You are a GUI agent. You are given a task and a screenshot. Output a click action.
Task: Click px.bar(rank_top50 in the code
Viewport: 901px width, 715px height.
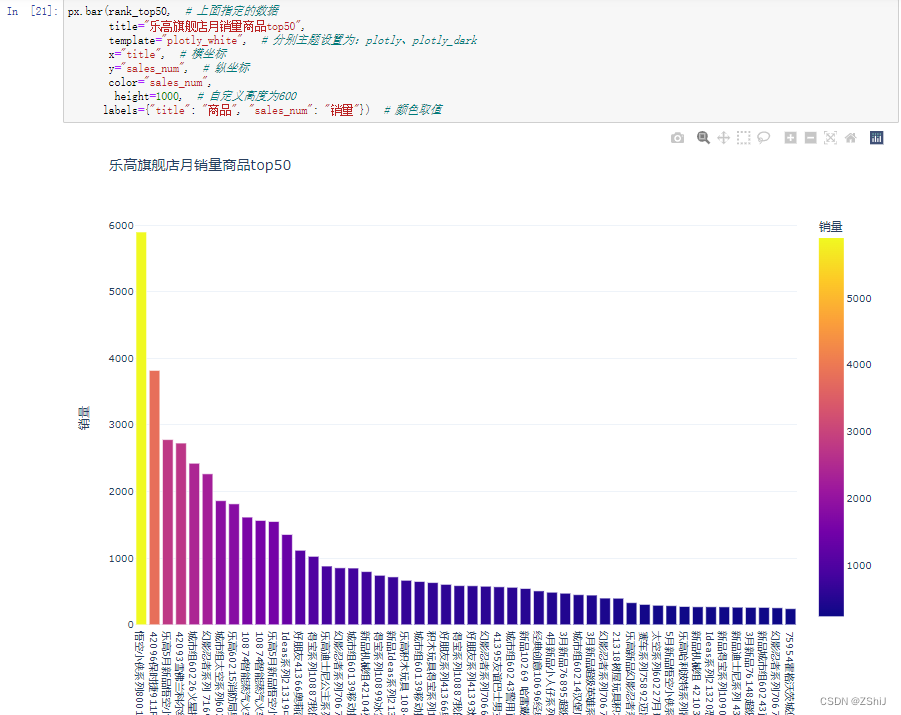119,11
